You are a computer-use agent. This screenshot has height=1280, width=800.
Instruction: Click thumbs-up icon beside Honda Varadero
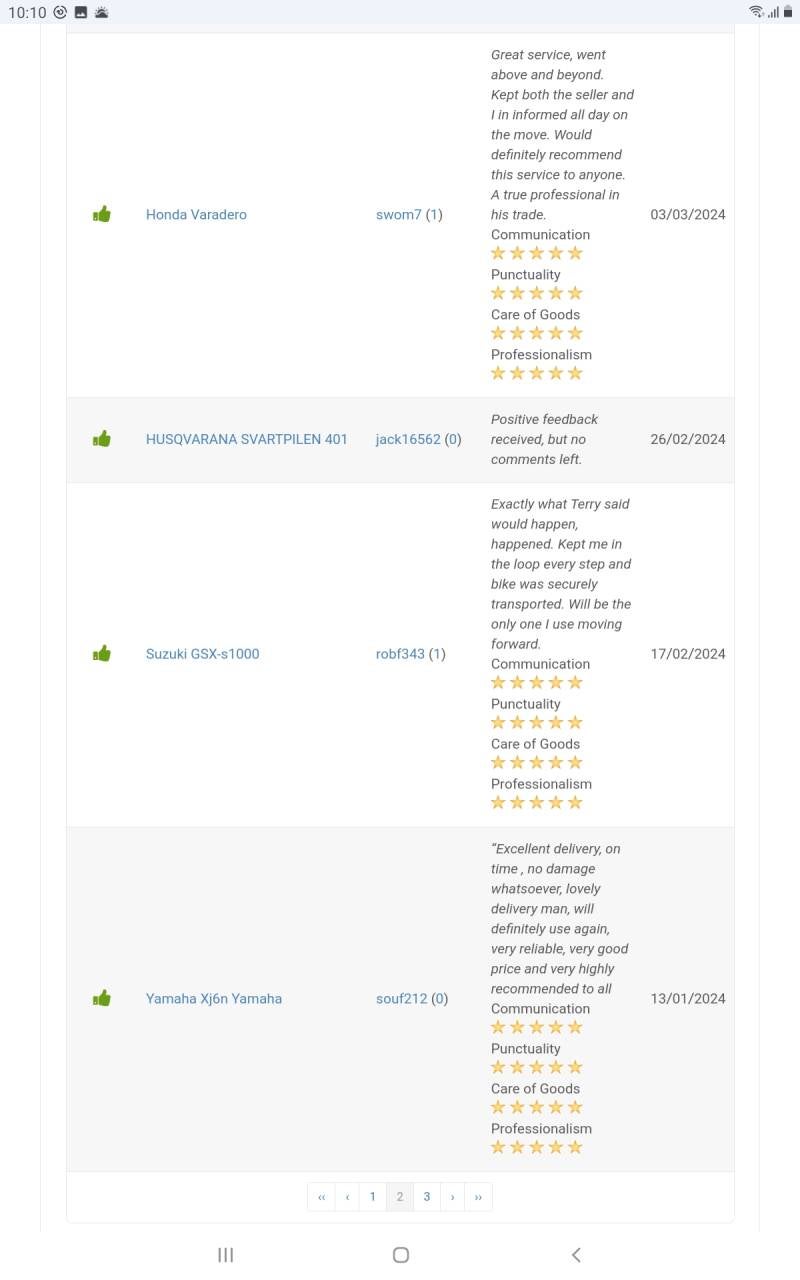(101, 214)
